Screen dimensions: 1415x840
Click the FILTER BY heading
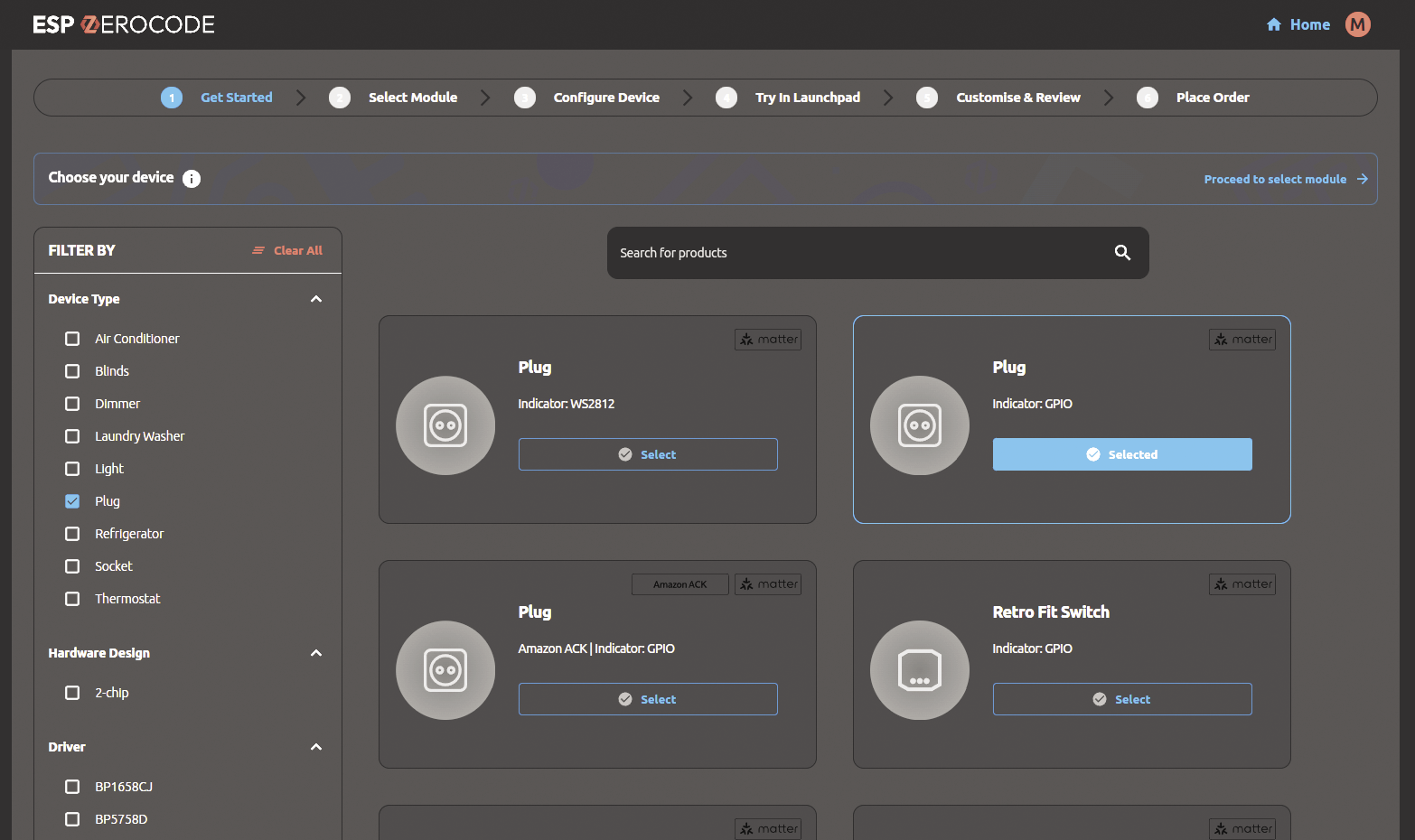[81, 250]
